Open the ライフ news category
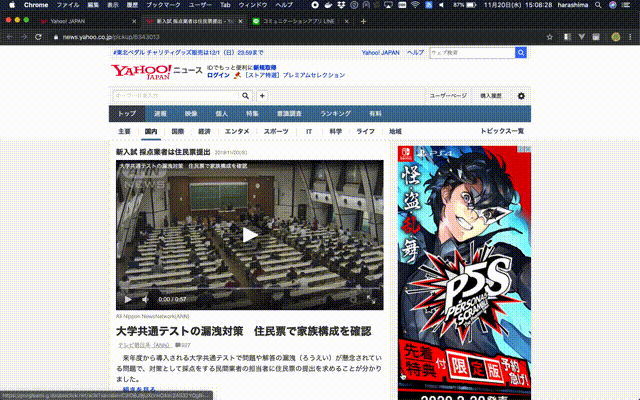Image resolution: width=640 pixels, height=400 pixels. [365, 131]
